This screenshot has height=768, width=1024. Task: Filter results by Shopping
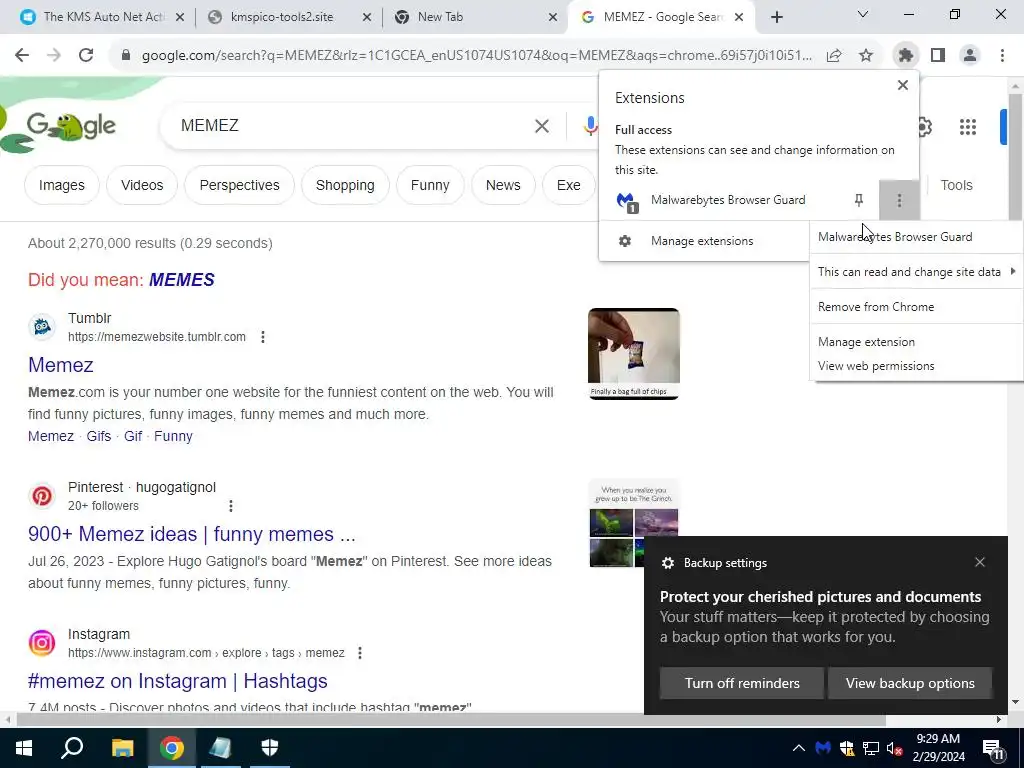tap(345, 185)
